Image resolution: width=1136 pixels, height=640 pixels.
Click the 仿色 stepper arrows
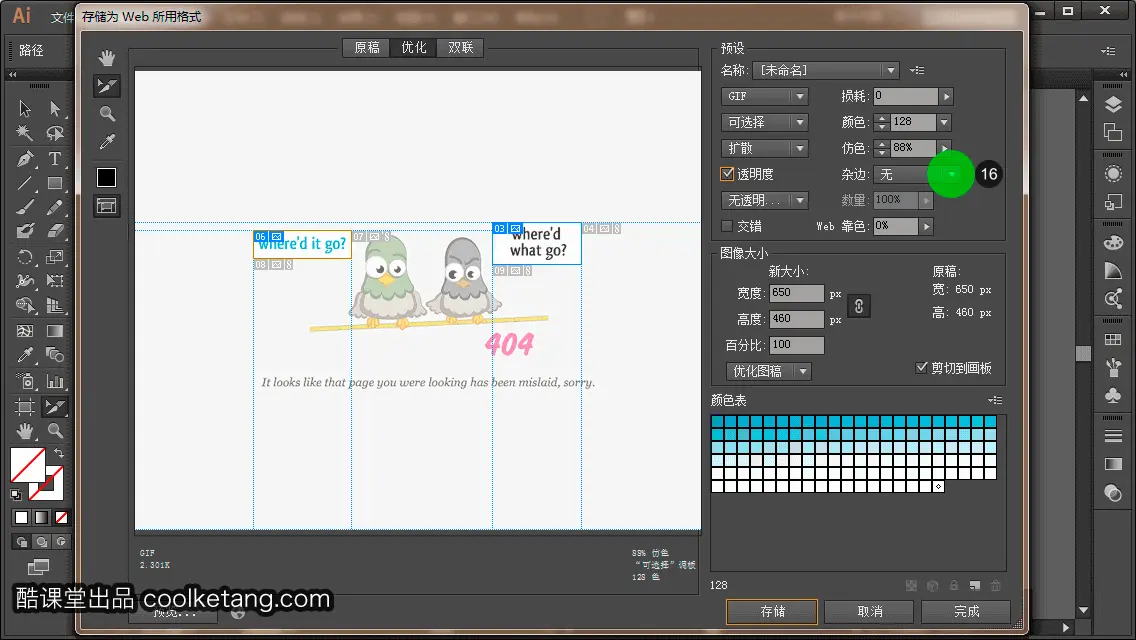[881, 149]
